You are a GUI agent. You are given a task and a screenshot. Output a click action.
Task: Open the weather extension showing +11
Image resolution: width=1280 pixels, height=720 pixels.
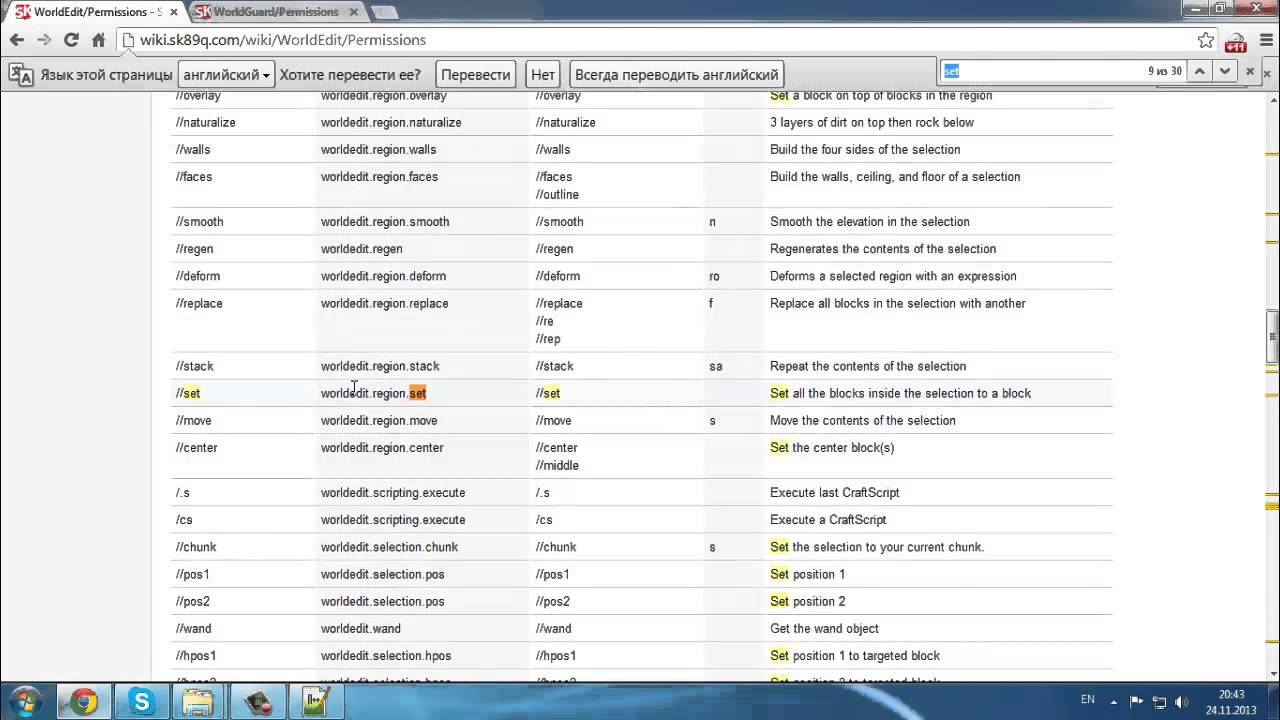click(x=1235, y=41)
